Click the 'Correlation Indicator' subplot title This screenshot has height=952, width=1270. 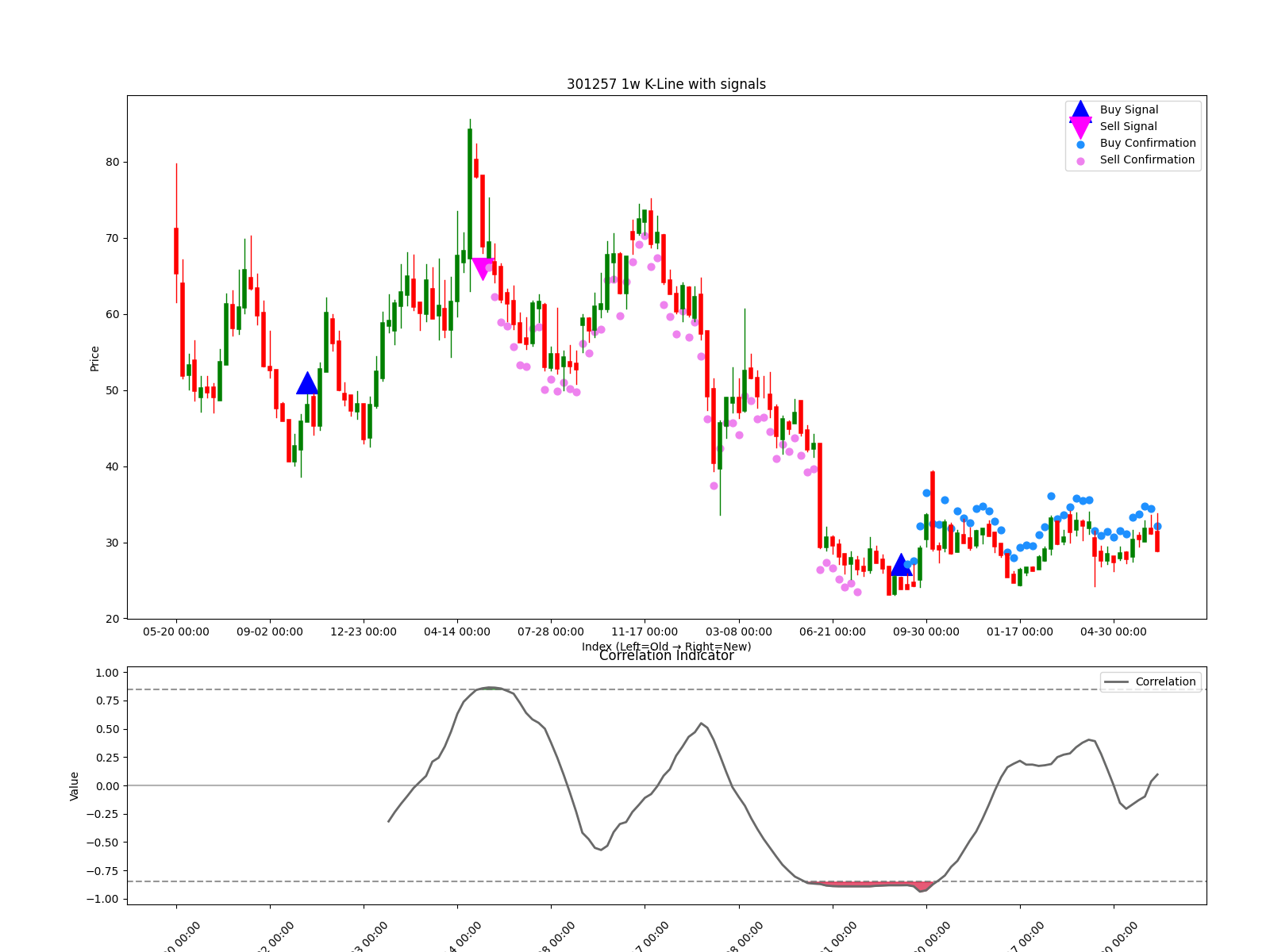click(x=666, y=656)
